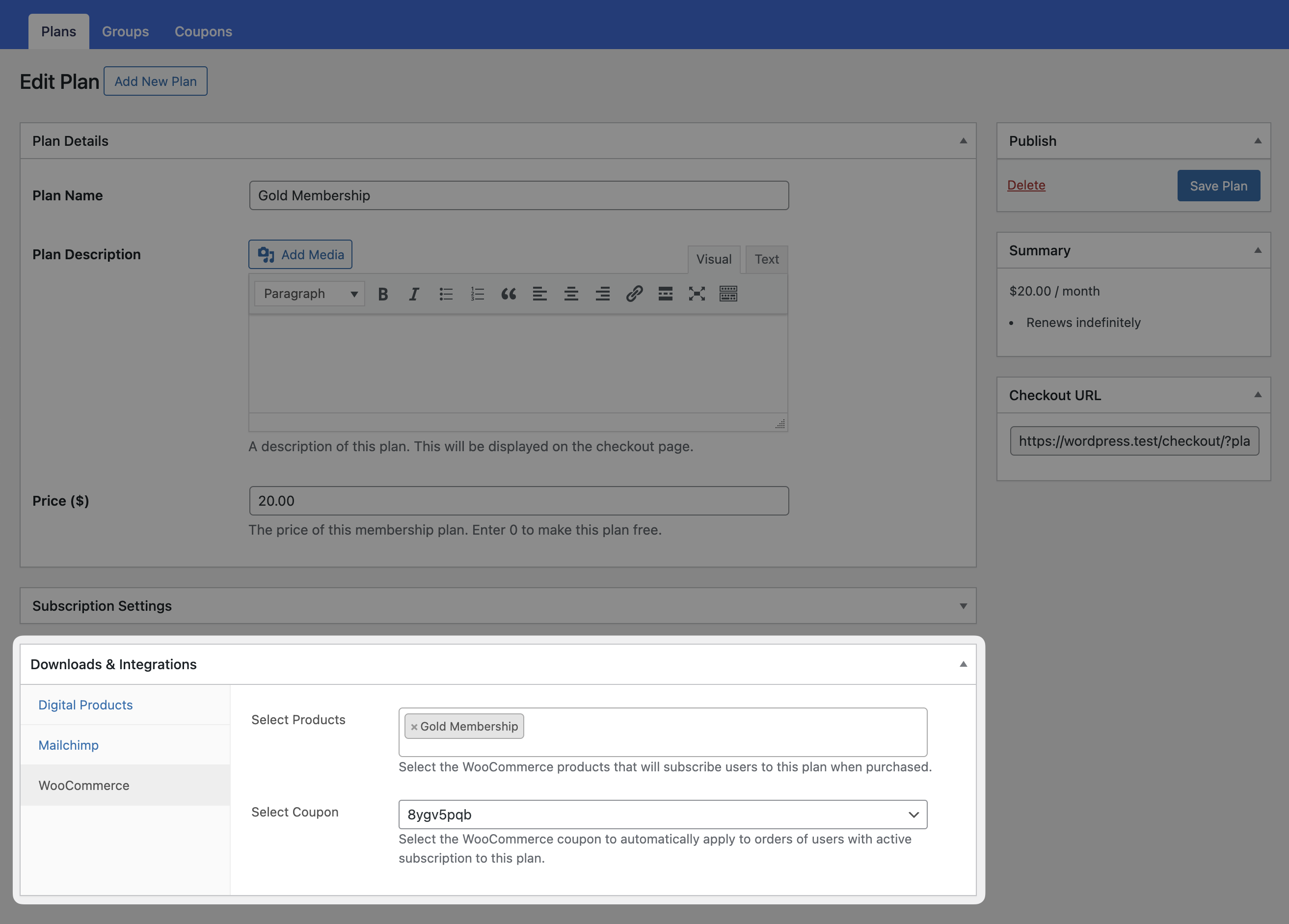Align text left in editor
Screen dimensions: 1289x924
(x=540, y=294)
